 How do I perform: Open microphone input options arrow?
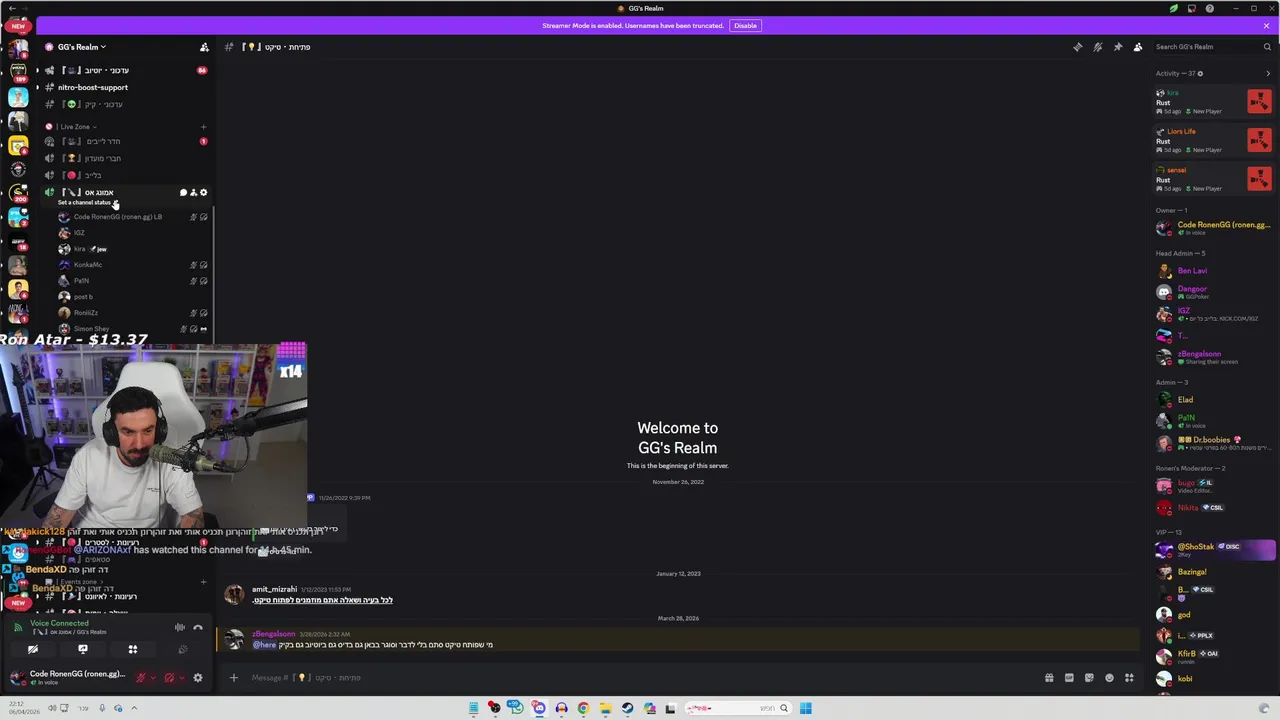pos(152,678)
